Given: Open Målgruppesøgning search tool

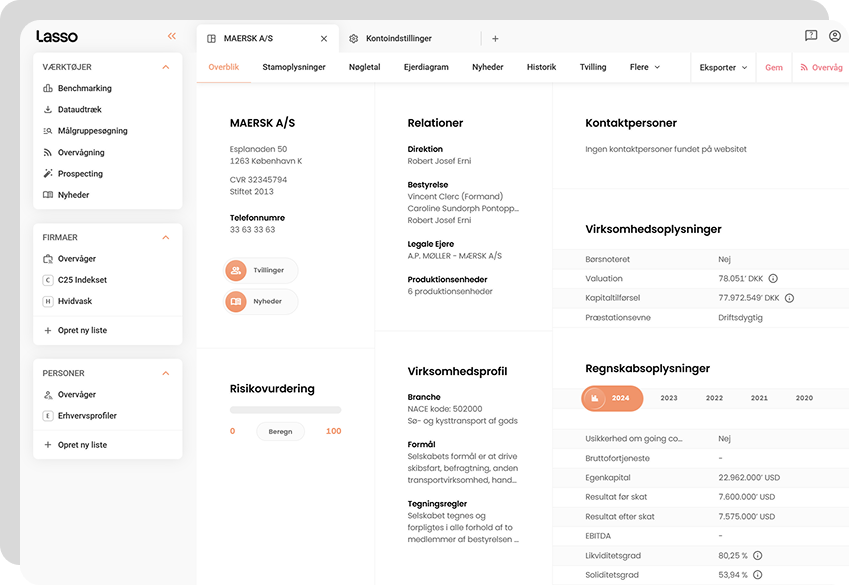Looking at the screenshot, I should (x=92, y=131).
